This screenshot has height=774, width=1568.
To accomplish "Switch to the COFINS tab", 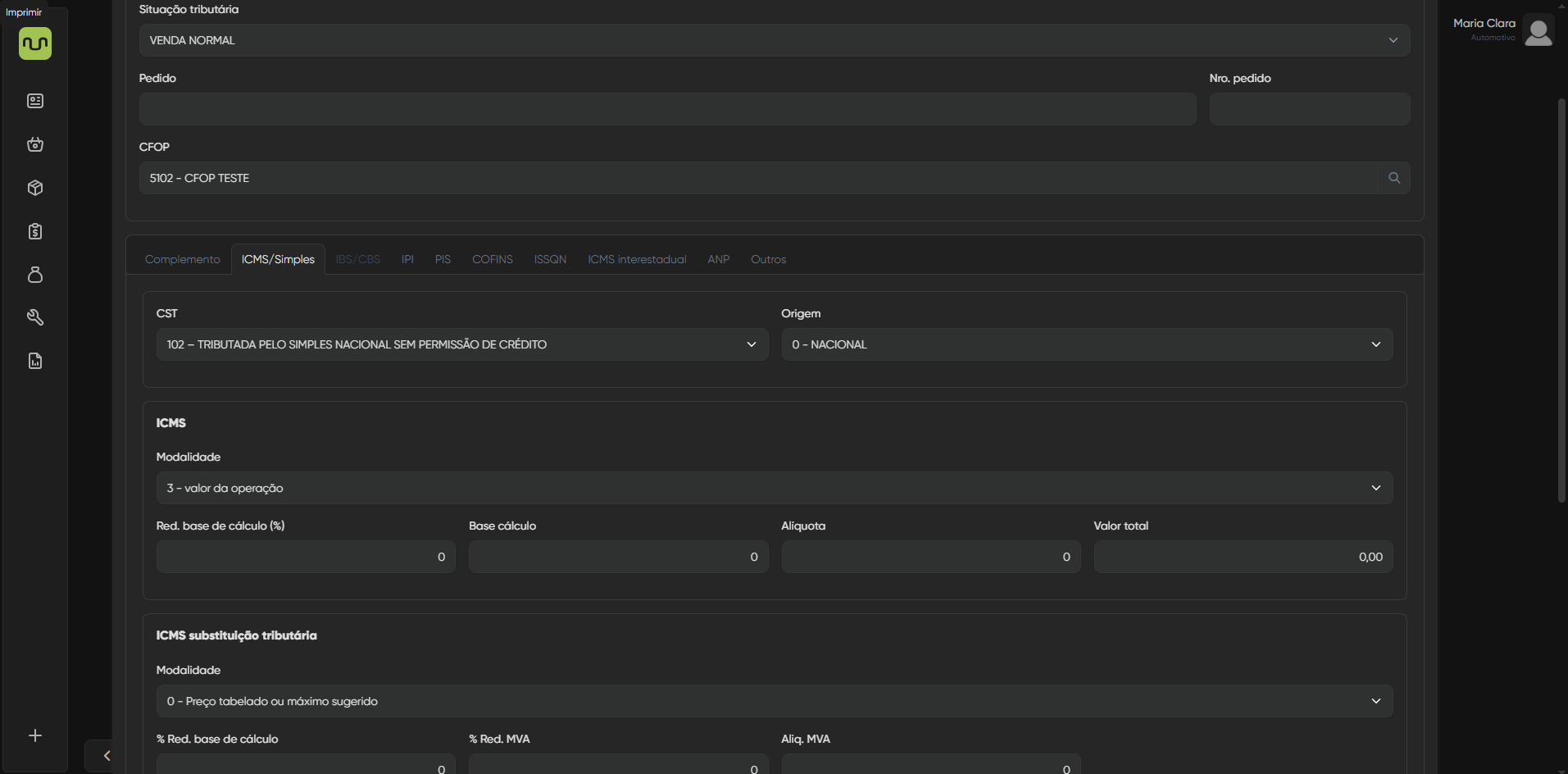I will [492, 259].
